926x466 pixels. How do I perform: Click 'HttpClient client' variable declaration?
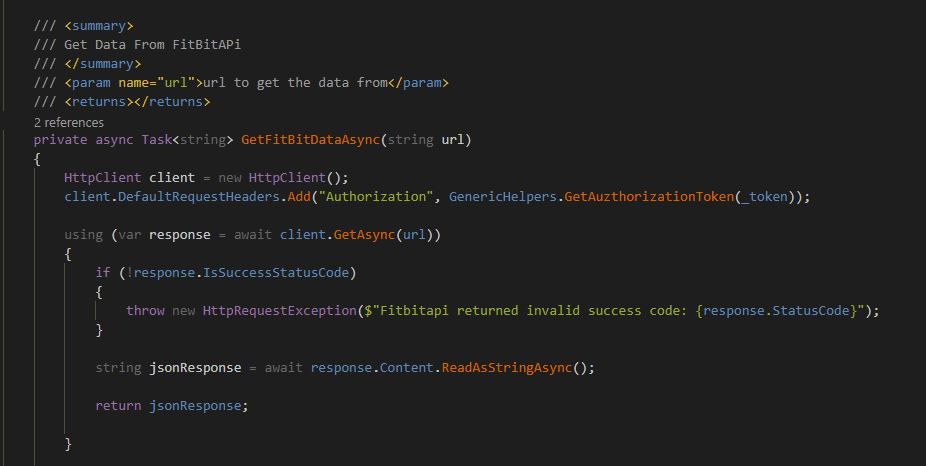129,178
